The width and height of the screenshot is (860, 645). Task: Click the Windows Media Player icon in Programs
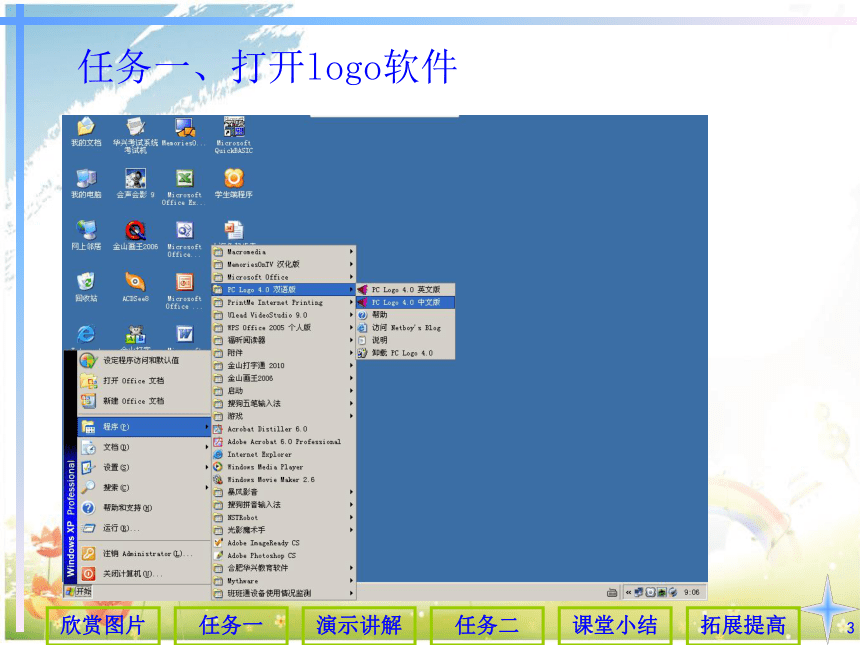(x=218, y=467)
